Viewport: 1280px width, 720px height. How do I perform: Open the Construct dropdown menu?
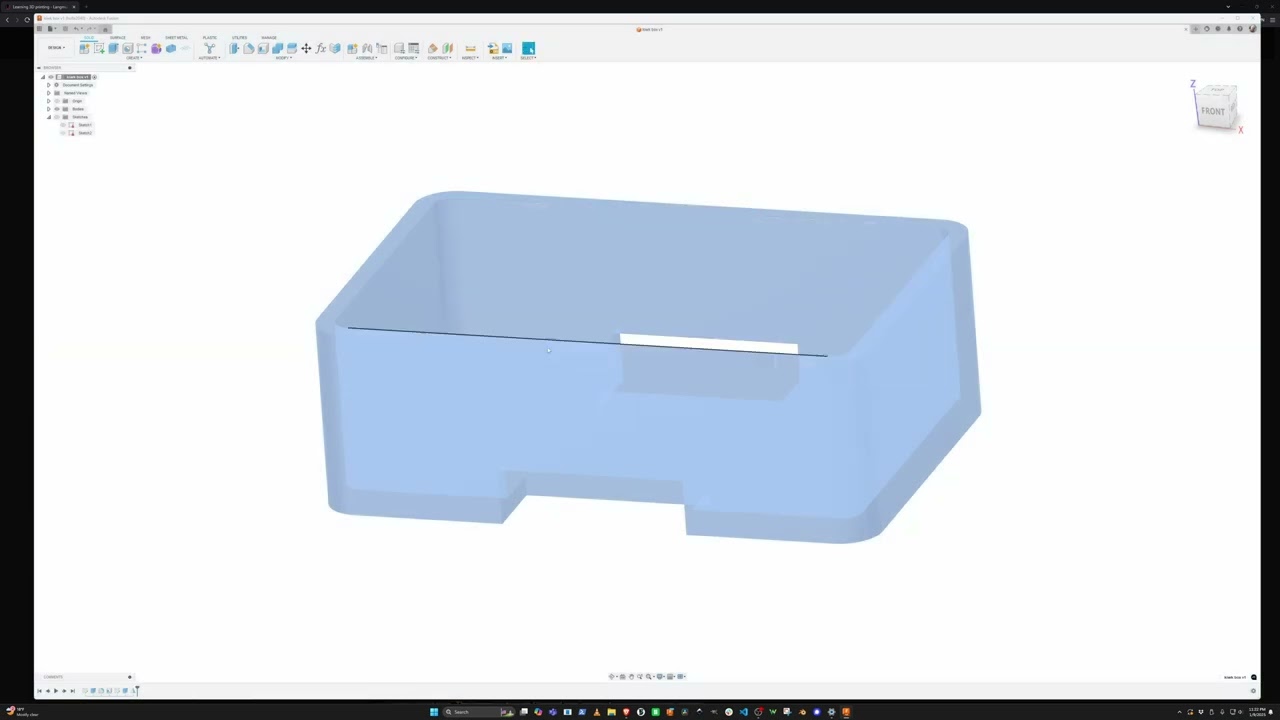(439, 58)
